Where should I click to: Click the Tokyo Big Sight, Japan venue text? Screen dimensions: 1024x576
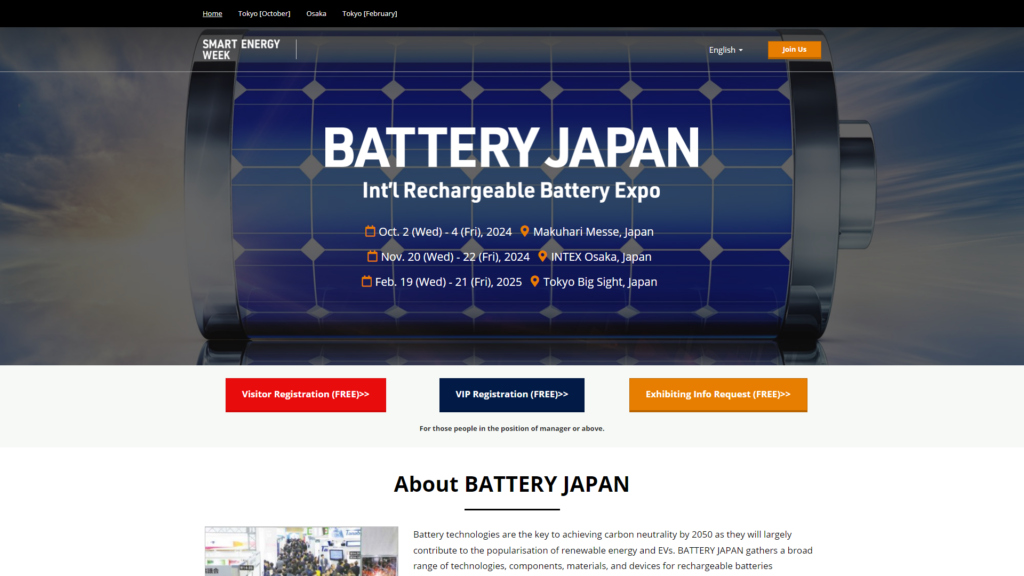600,281
